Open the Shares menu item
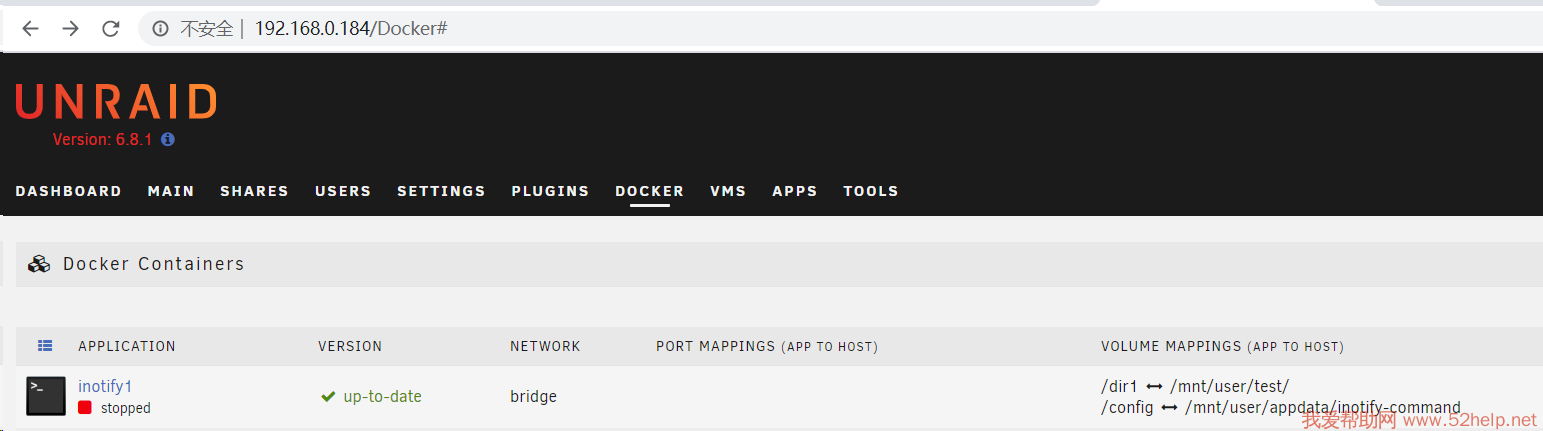The width and height of the screenshot is (1543, 431). (x=254, y=191)
